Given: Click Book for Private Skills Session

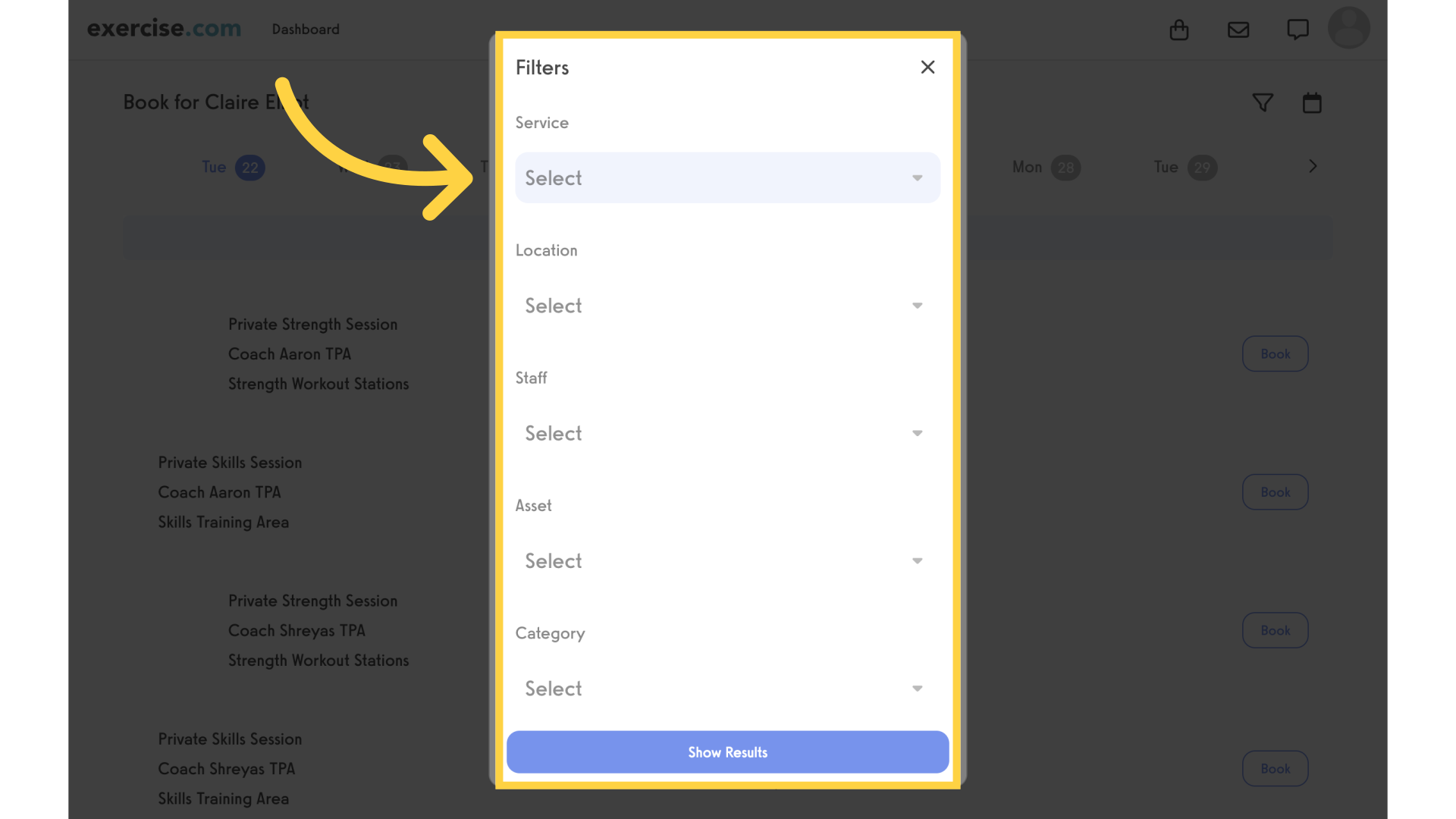Looking at the screenshot, I should tap(1275, 492).
